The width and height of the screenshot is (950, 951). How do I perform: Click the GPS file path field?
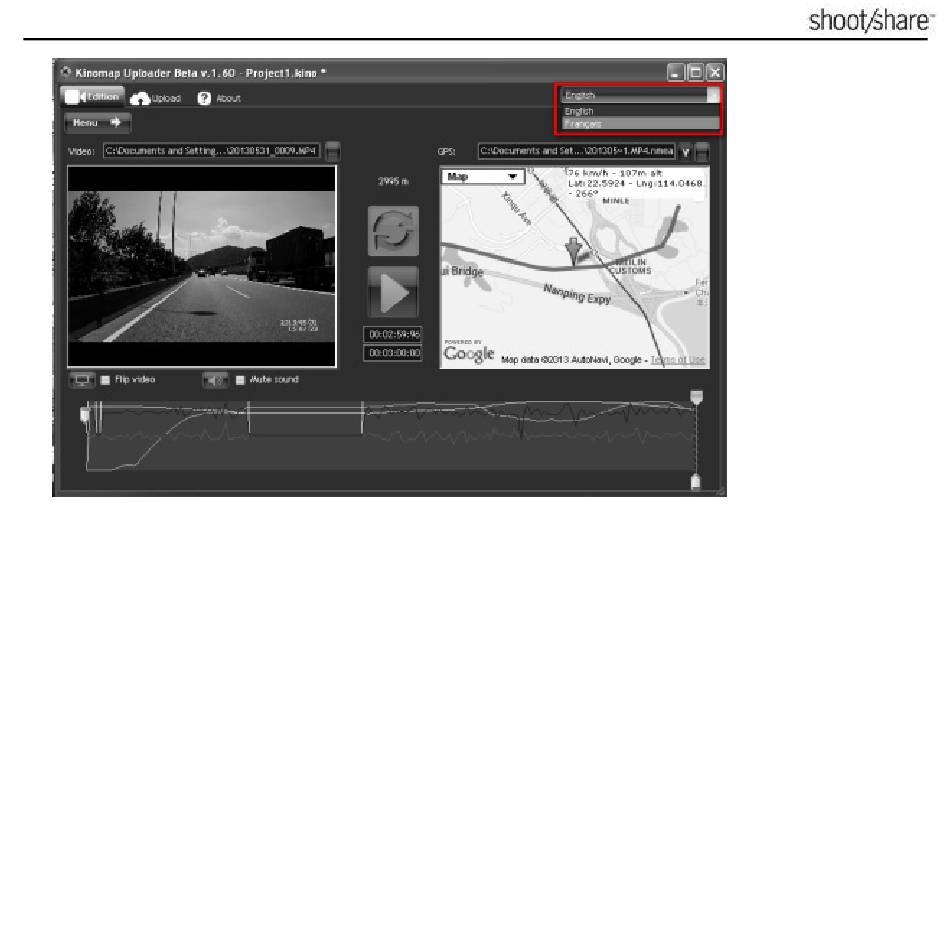click(x=576, y=151)
